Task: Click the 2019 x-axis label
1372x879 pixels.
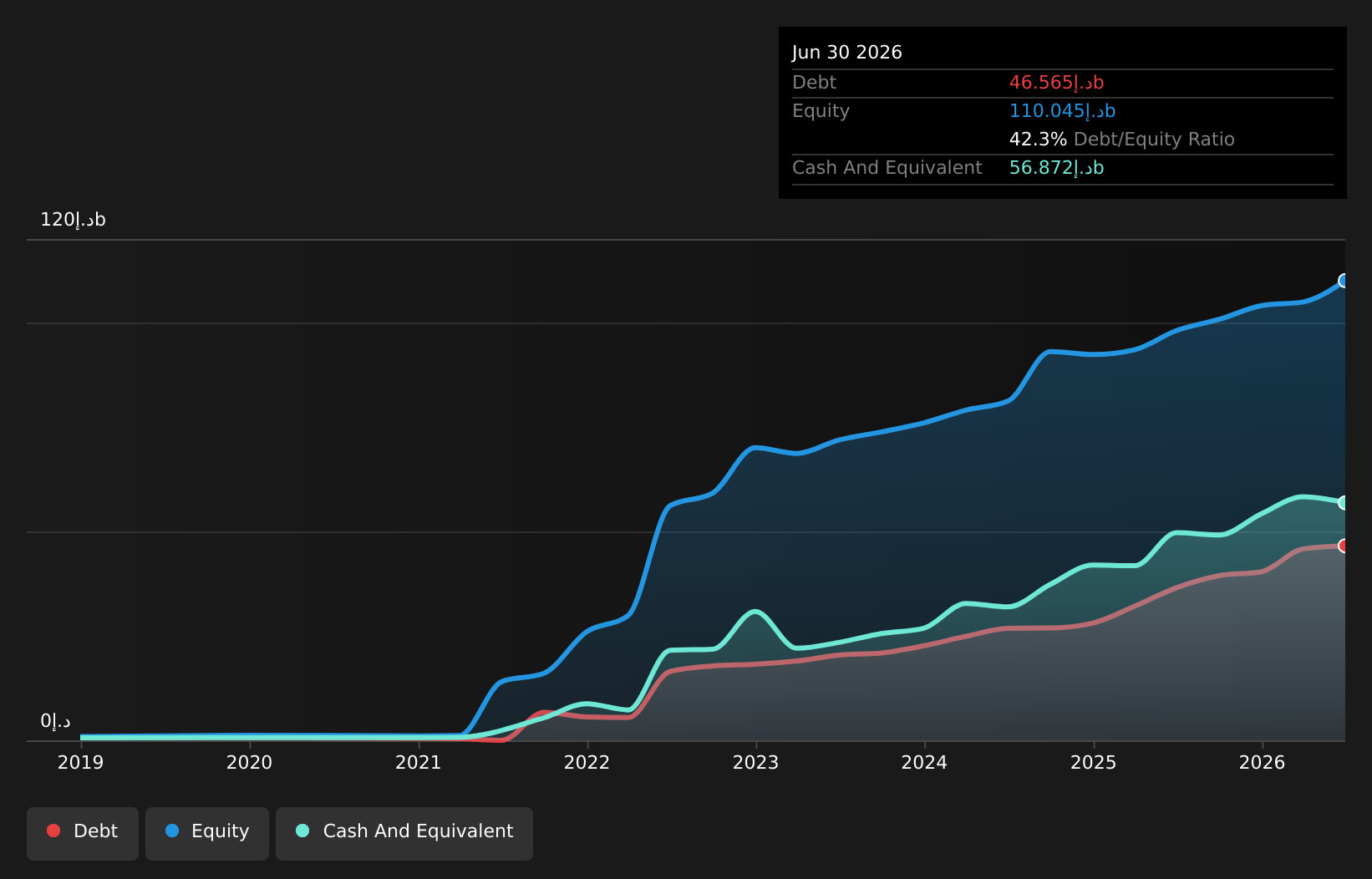Action: pyautogui.click(x=81, y=763)
